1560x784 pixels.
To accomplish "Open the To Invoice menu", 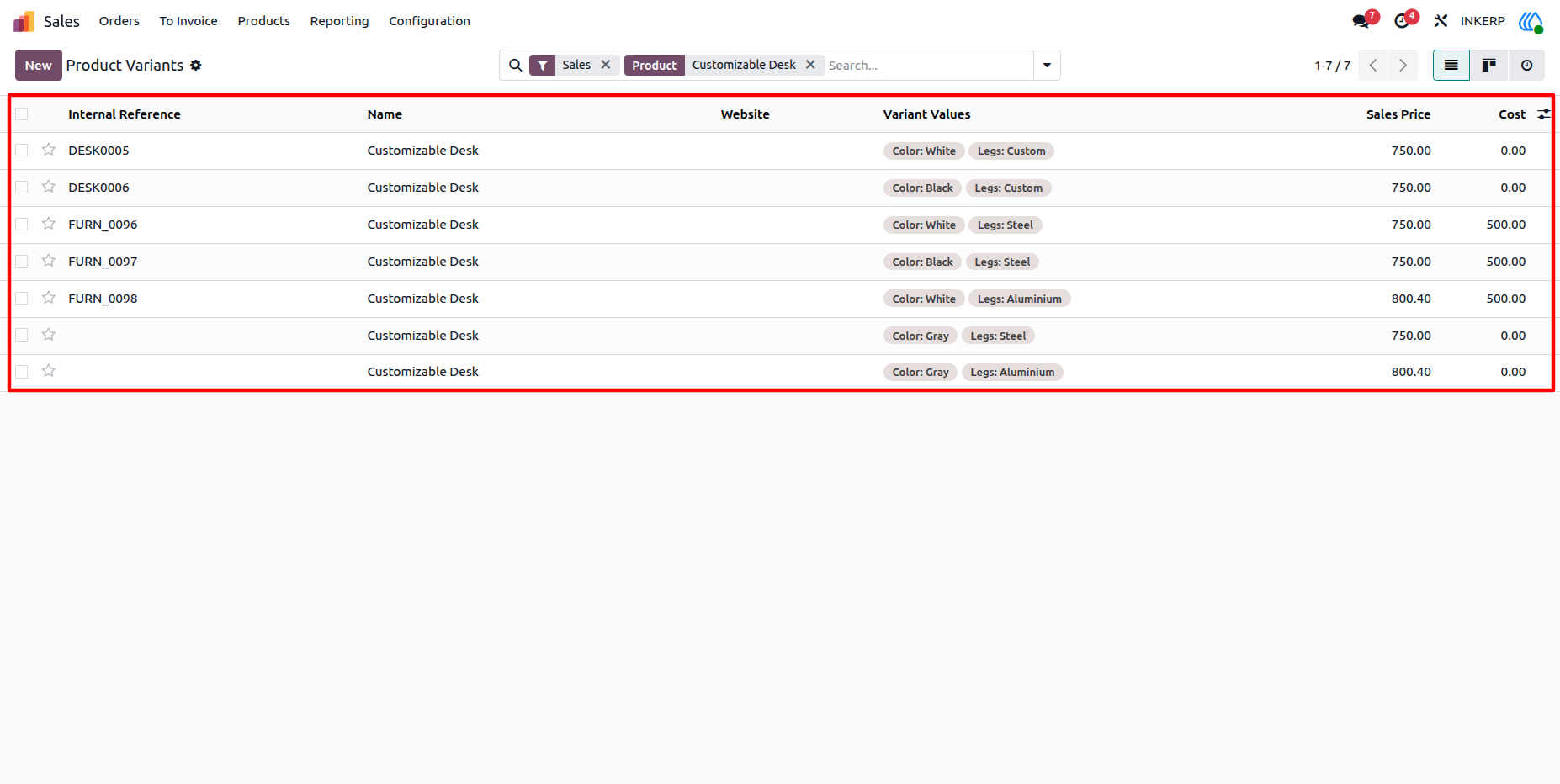I will pos(188,21).
